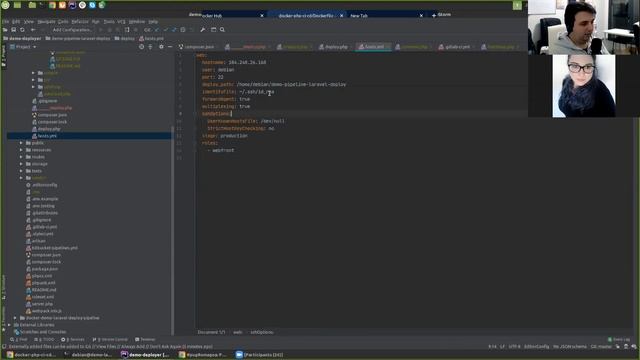The height and width of the screenshot is (360, 640).
Task: Click the PhpStorm launcher in the top panel
Action: point(72,5)
